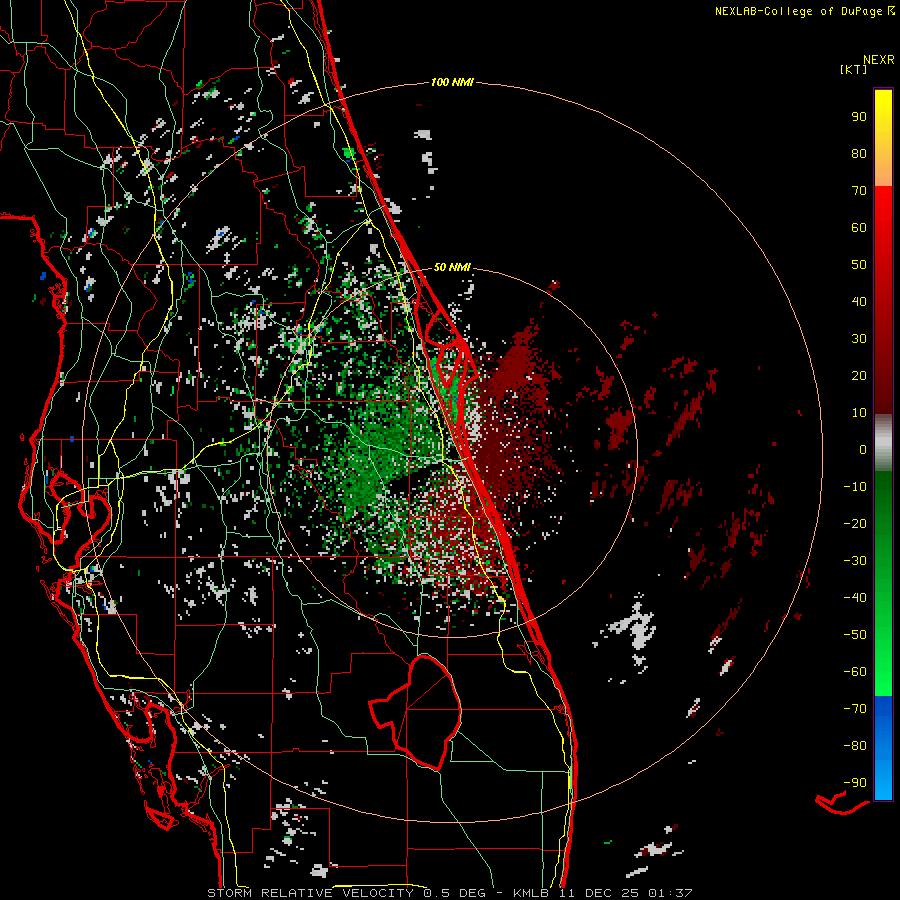Click the KMLB radar site identifier
This screenshot has height=900, width=900.
(531, 893)
